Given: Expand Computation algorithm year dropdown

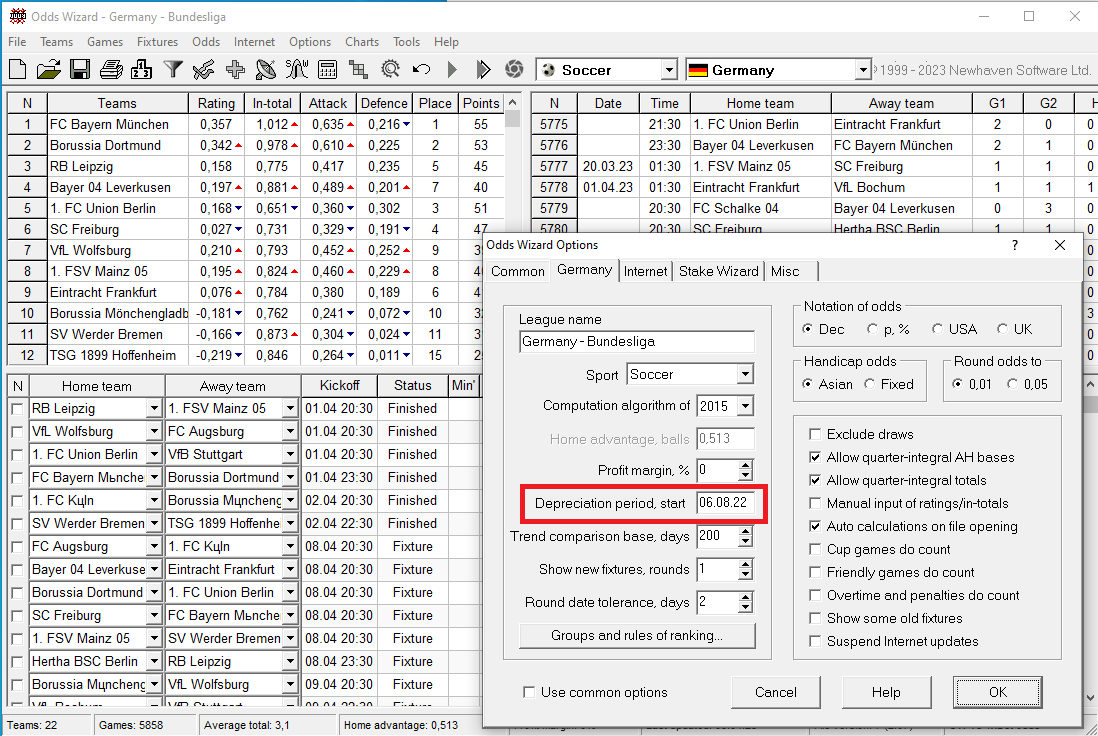Looking at the screenshot, I should [x=745, y=406].
